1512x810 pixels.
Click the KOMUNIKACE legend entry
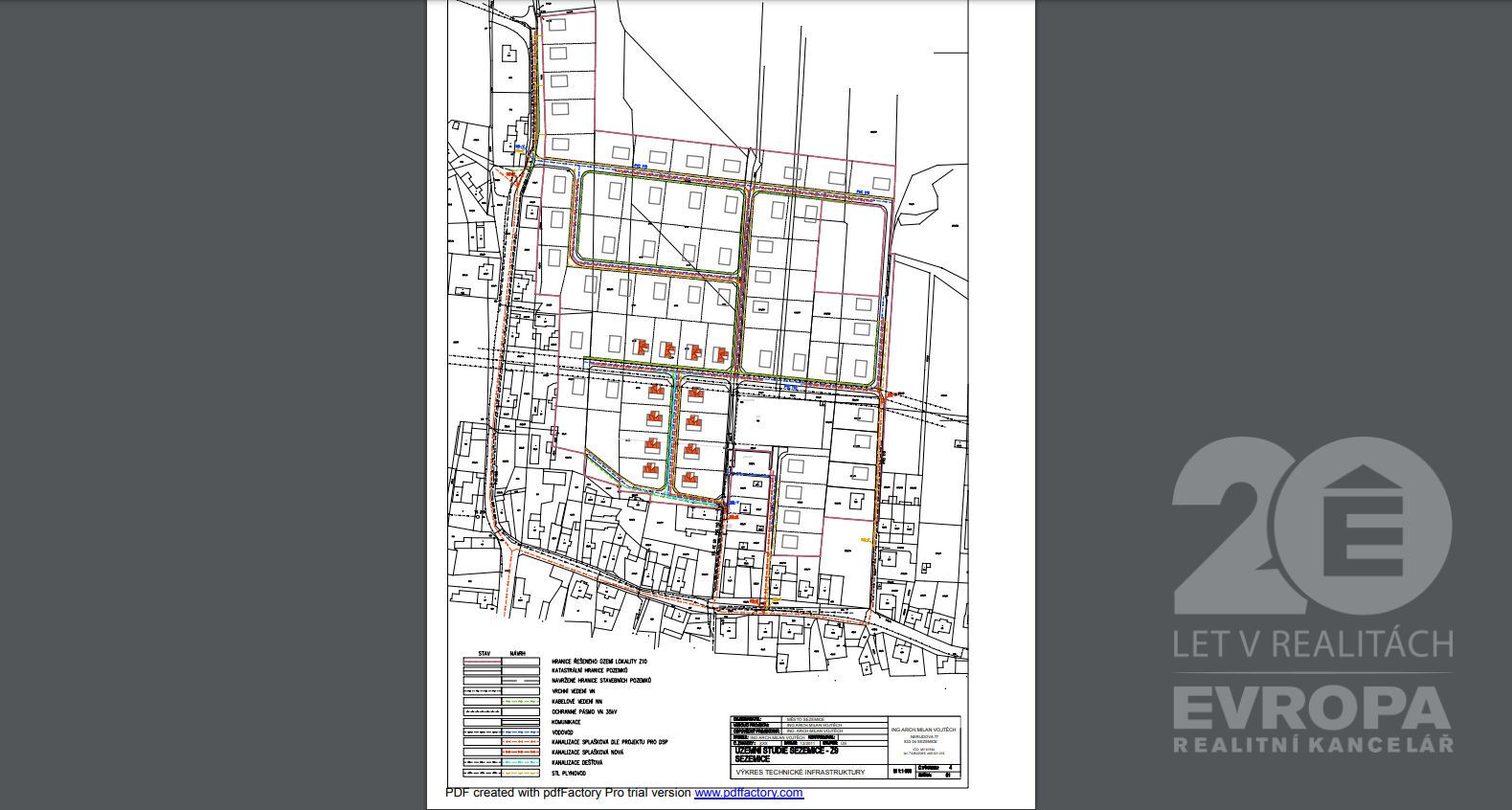pyautogui.click(x=567, y=722)
